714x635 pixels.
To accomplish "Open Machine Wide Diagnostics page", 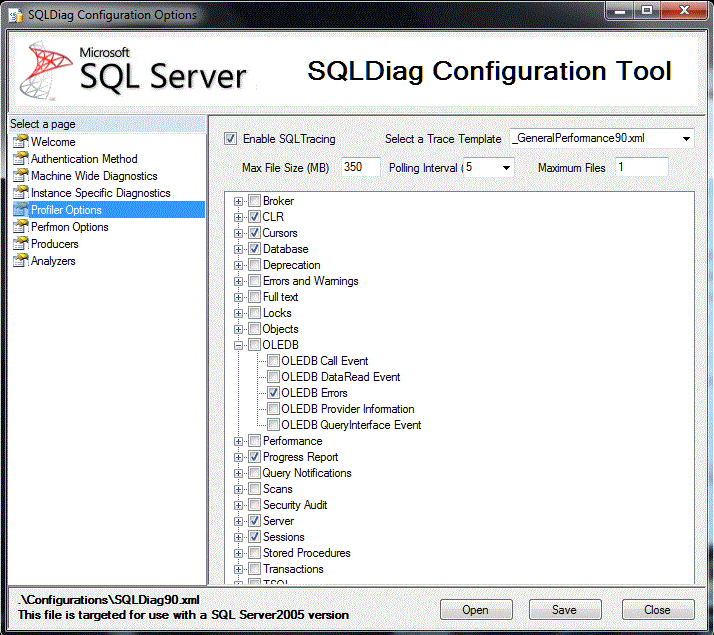I will point(94,176).
